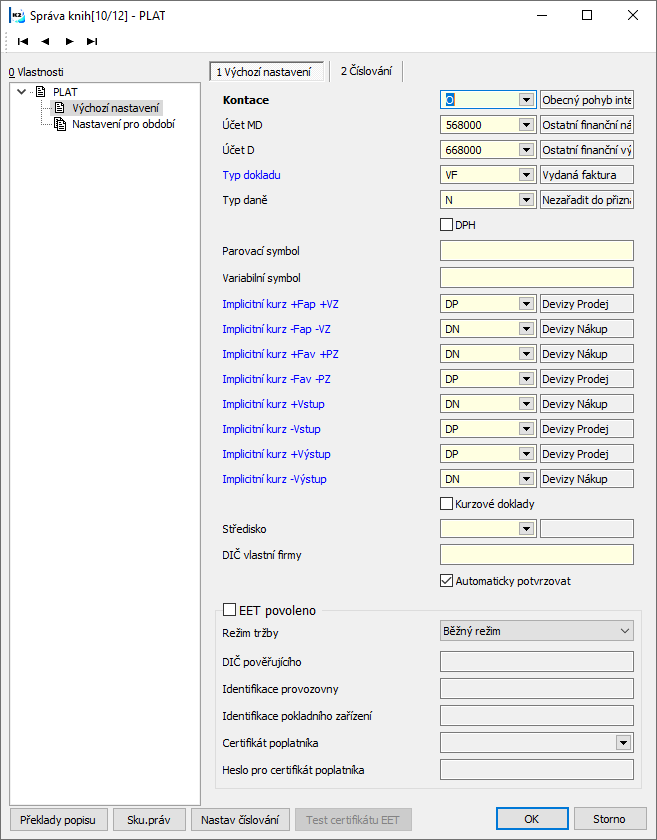Screen dimensions: 657x840
Task: Switch to 2 Číslování tab
Action: coord(366,71)
